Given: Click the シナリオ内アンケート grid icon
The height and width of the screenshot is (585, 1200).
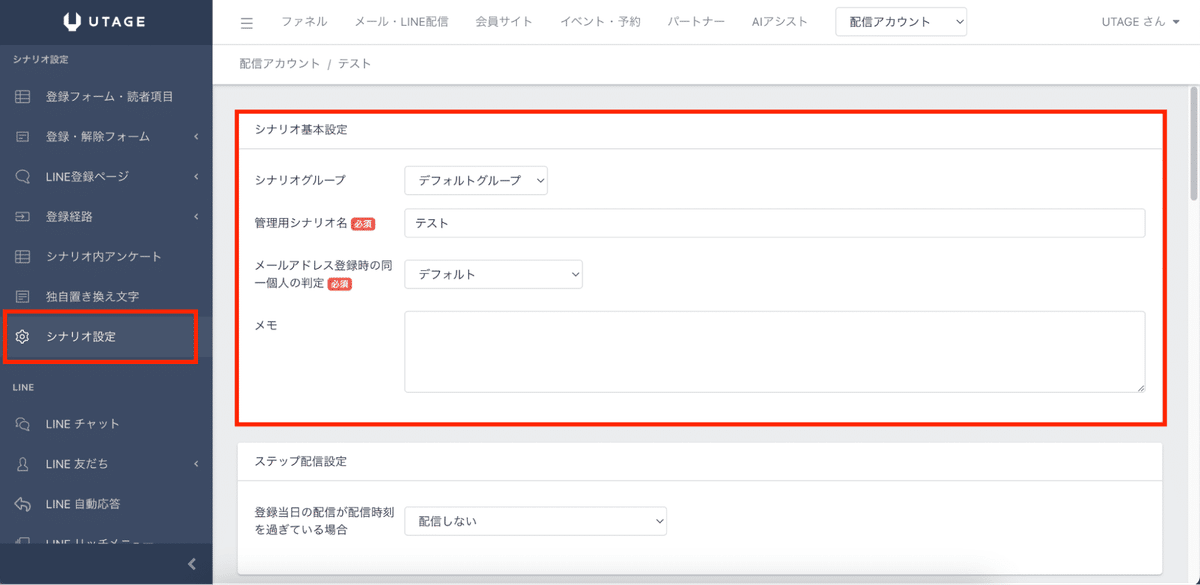Looking at the screenshot, I should (x=22, y=257).
